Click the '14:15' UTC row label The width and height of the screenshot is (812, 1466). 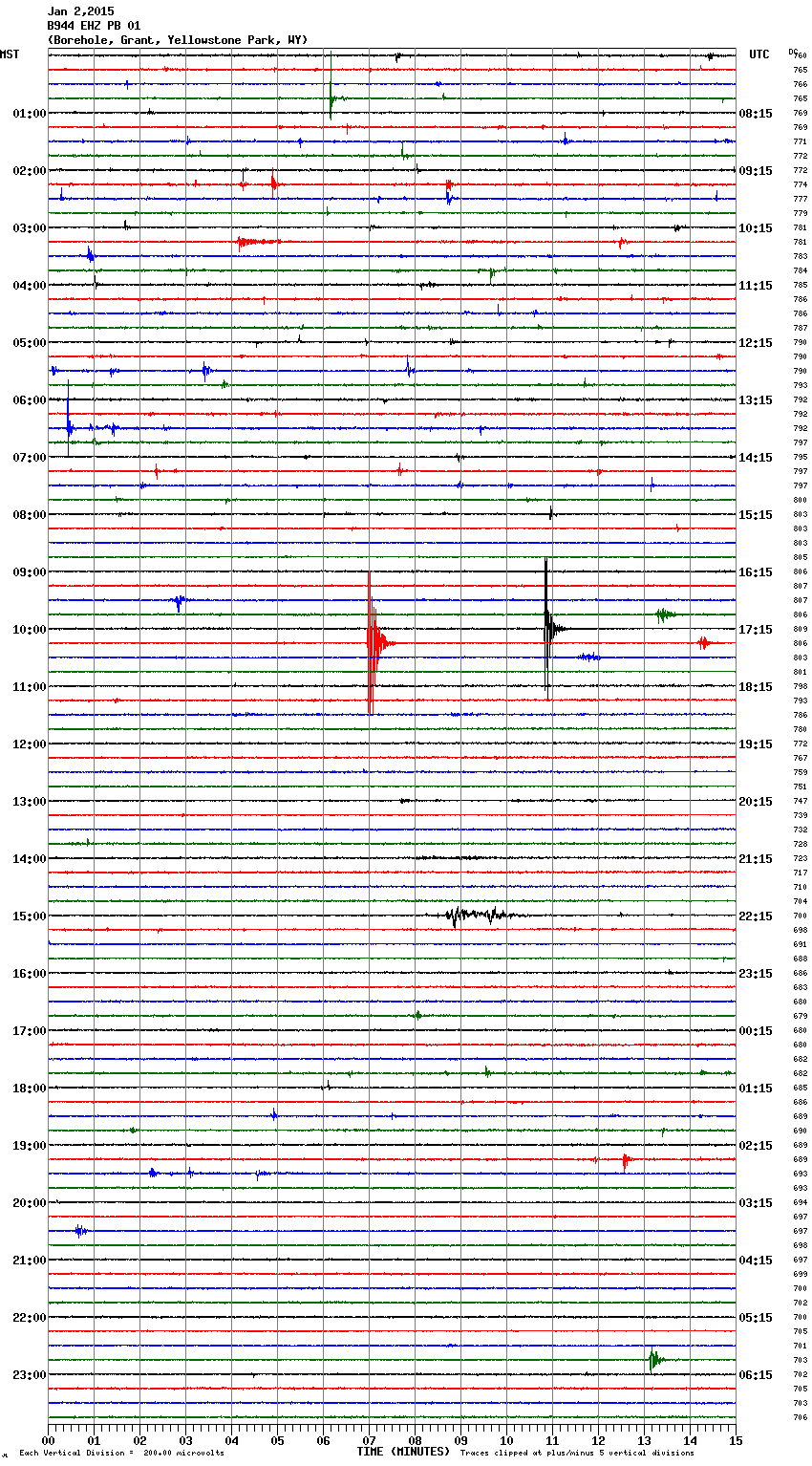756,458
